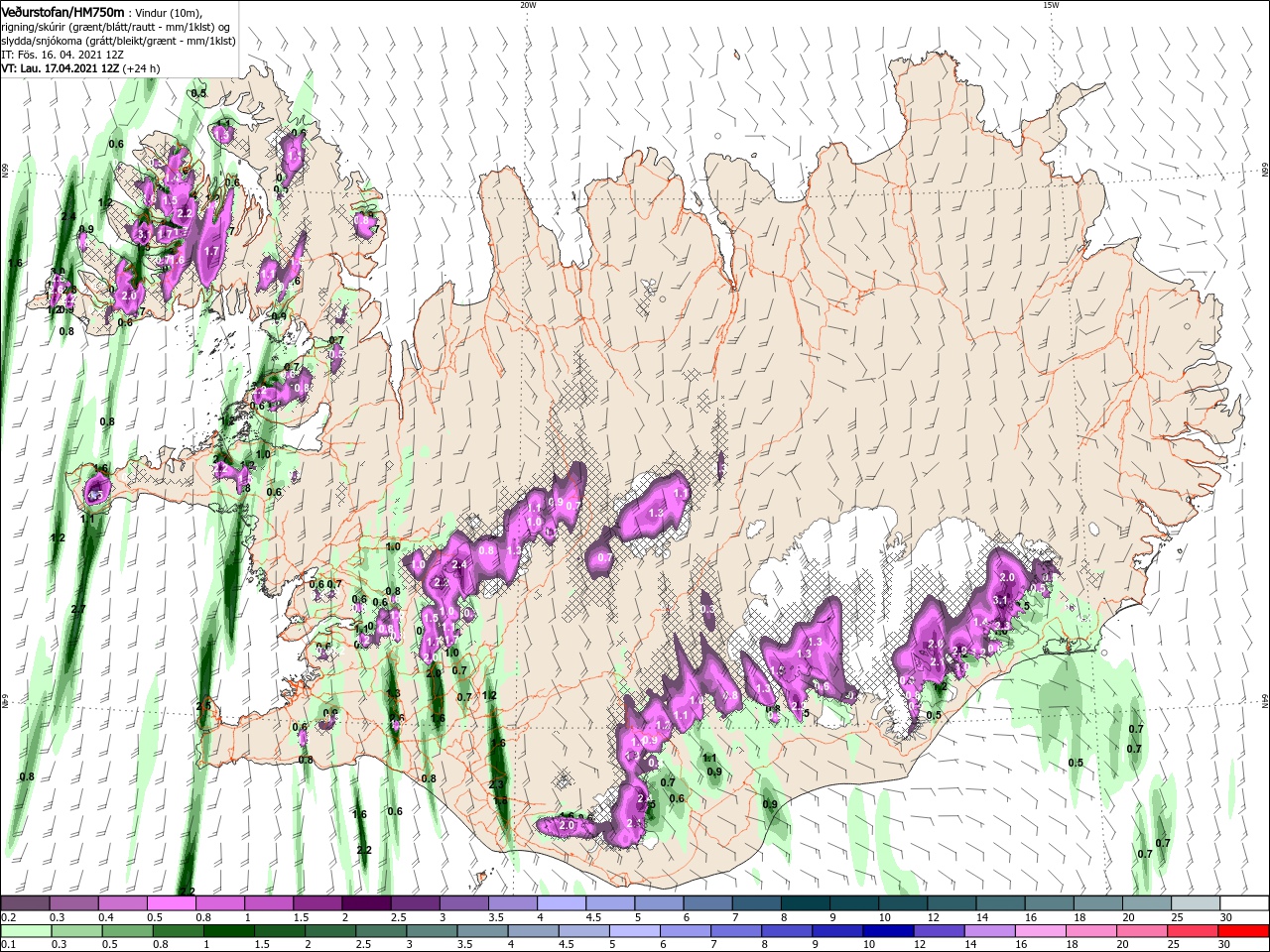The height and width of the screenshot is (952, 1270).
Task: Pick the darkest purple 2 swatch in top legend row
Action: pyautogui.click(x=365, y=903)
